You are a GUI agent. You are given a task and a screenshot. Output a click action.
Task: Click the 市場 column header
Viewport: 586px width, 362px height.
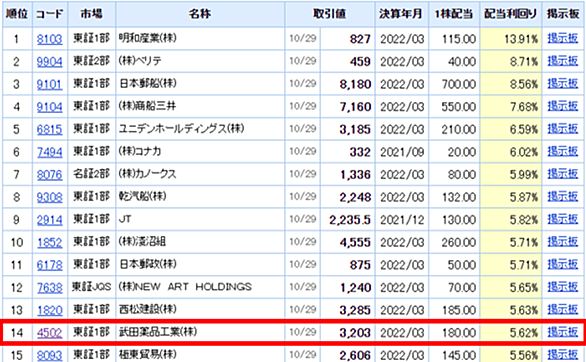(x=92, y=14)
